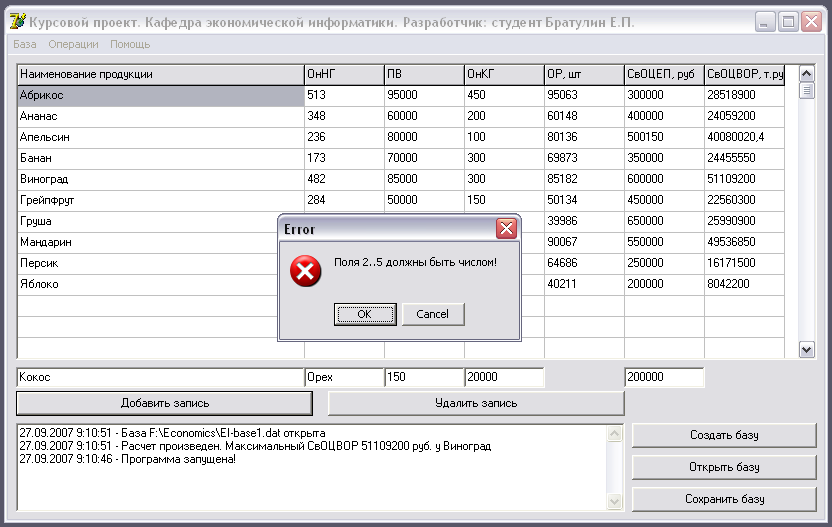The height and width of the screenshot is (527, 832).
Task: Select the Мандарин row name cell
Action: [148, 243]
